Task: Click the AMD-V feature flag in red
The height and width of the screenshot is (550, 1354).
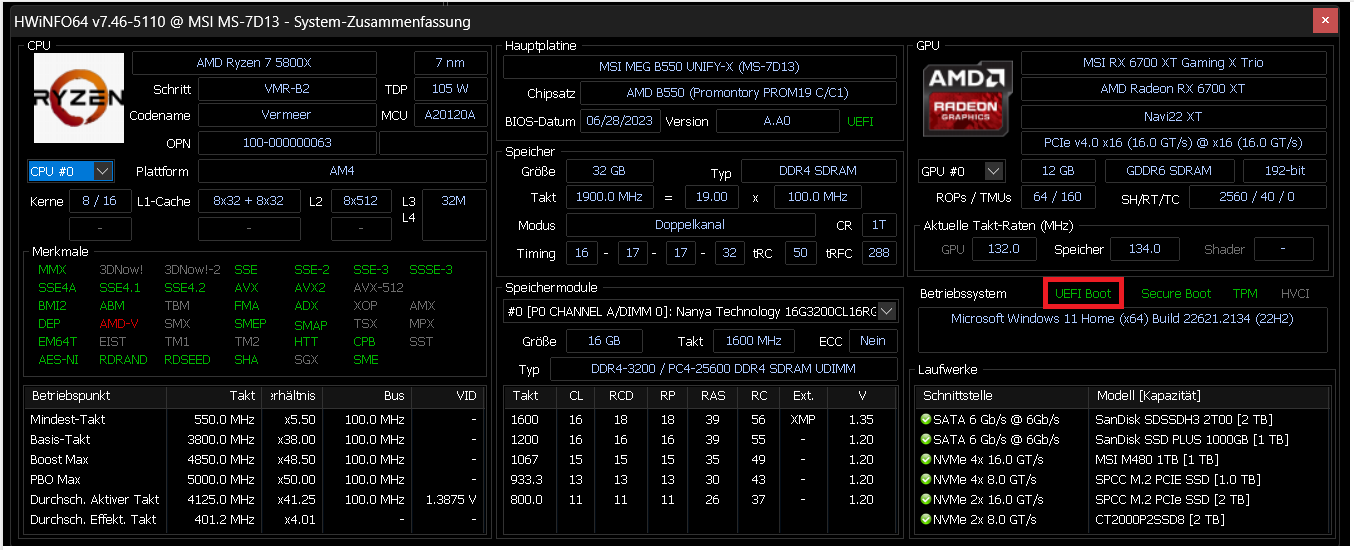Action: coord(119,324)
